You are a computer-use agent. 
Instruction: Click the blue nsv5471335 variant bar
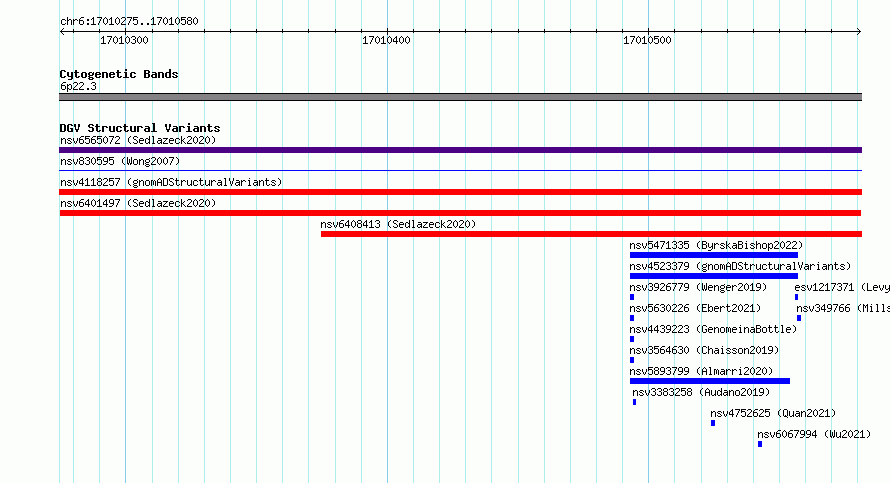[x=714, y=255]
